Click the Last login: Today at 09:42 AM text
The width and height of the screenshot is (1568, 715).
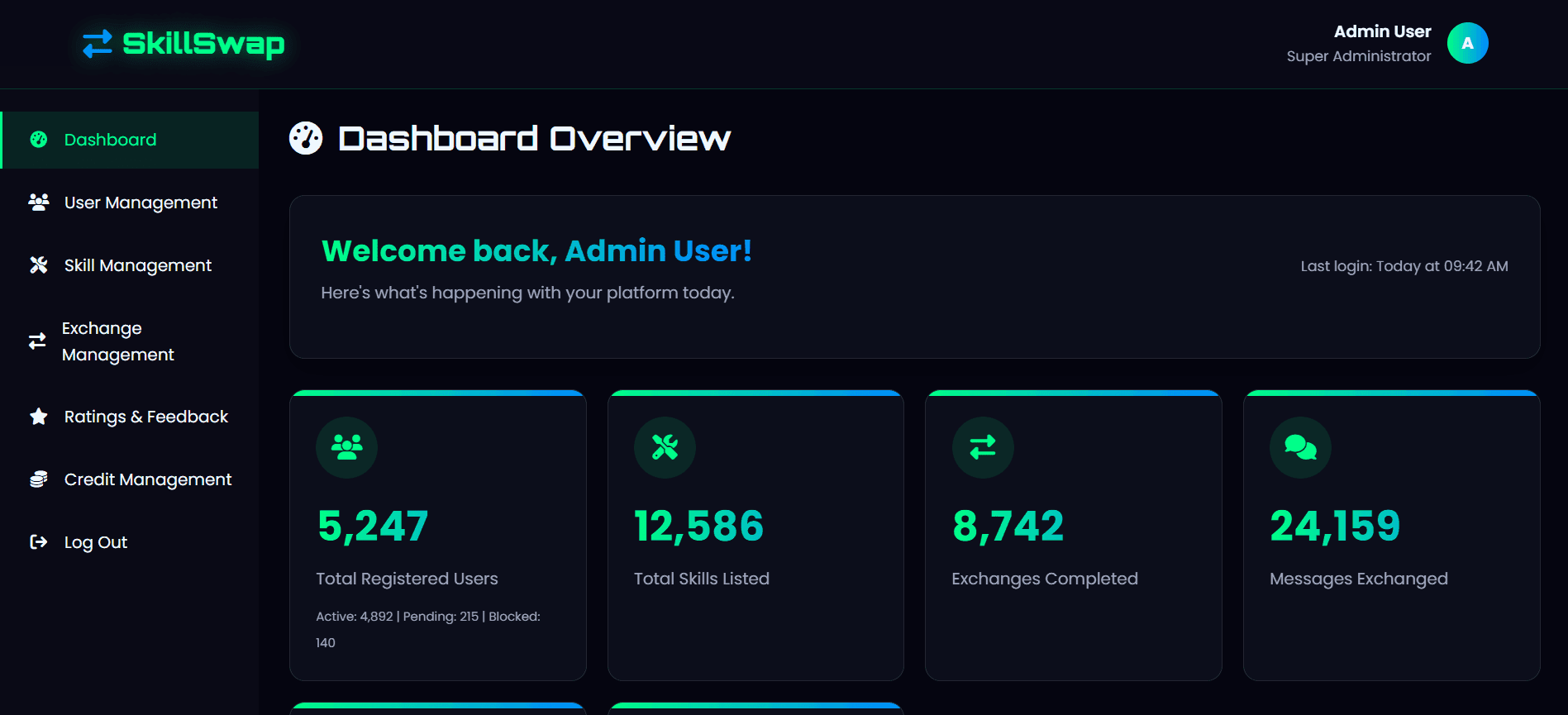coord(1404,266)
